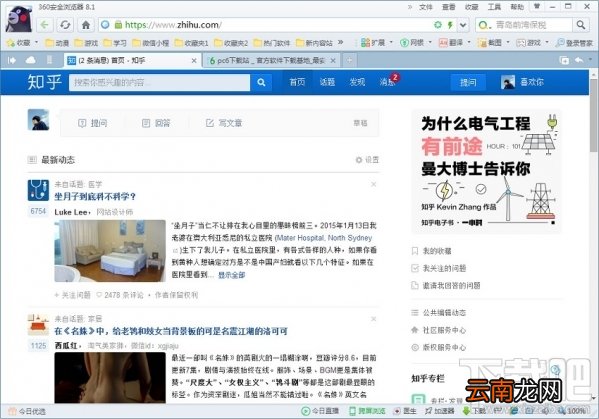The height and width of the screenshot is (419, 599).
Task: Click the site security lock icon
Action: click(x=118, y=25)
